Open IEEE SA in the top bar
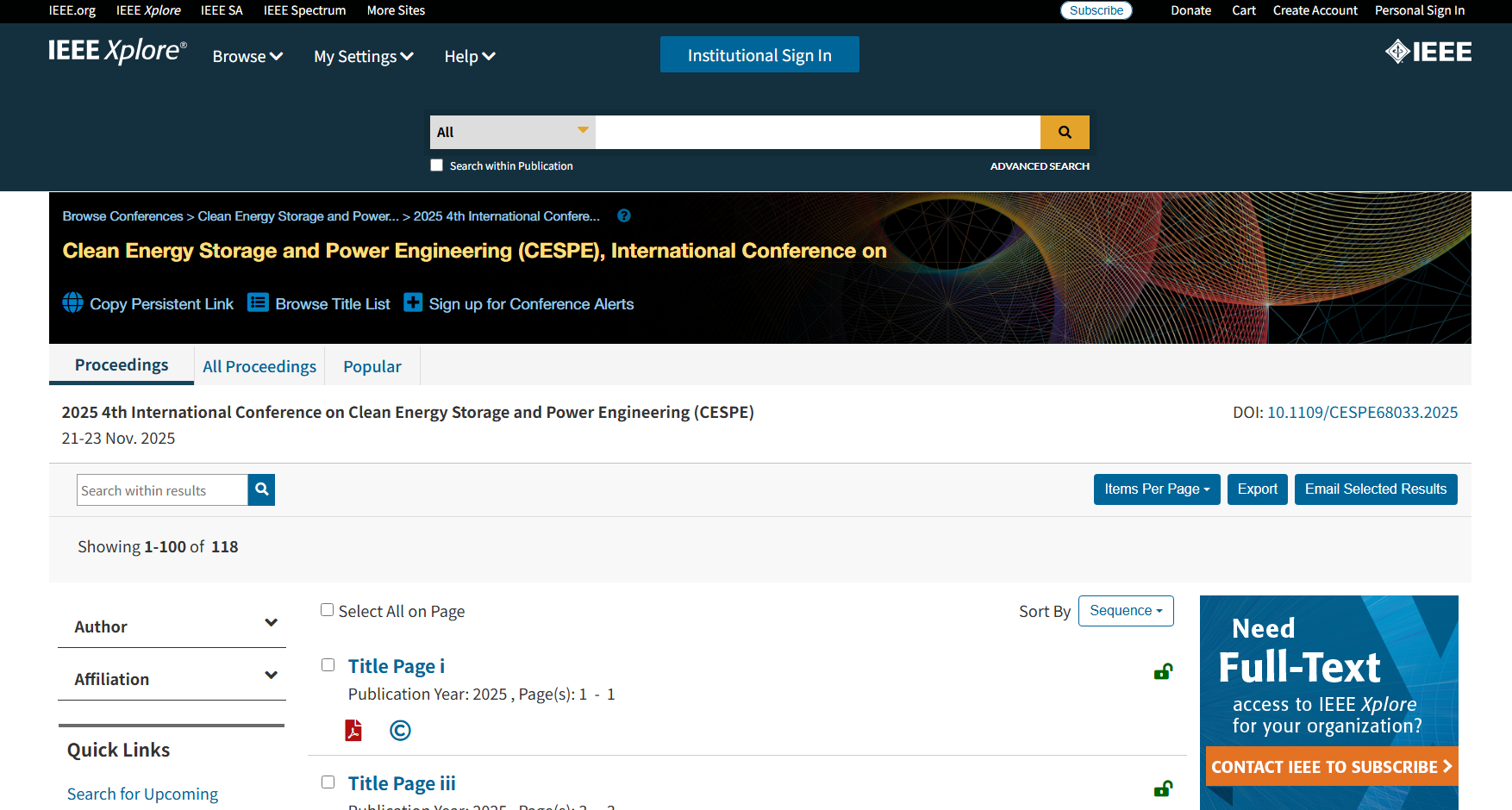This screenshot has height=810, width=1512. coord(222,10)
